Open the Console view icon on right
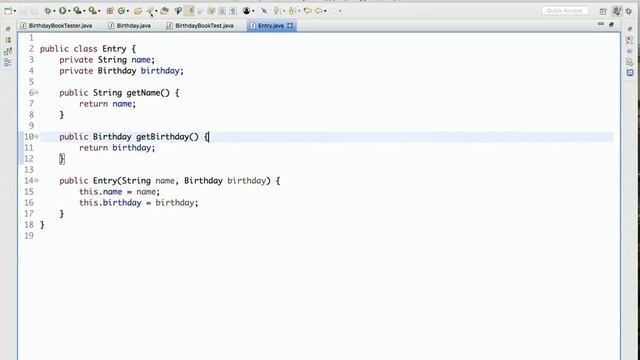 click(630, 73)
